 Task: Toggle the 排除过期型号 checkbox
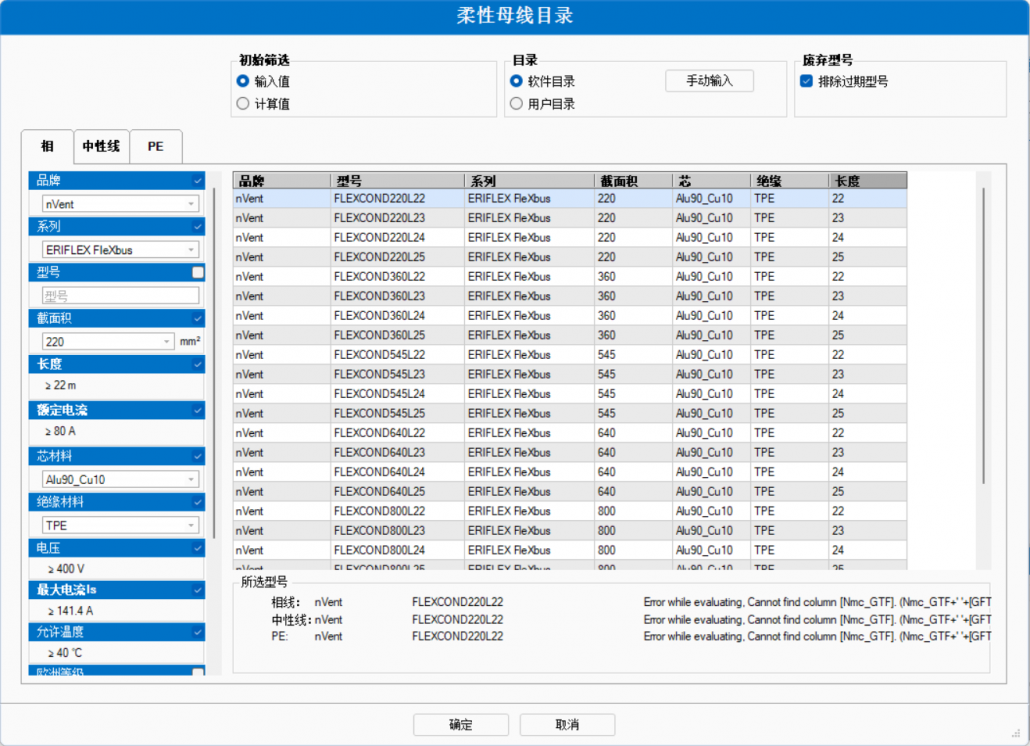coord(806,82)
